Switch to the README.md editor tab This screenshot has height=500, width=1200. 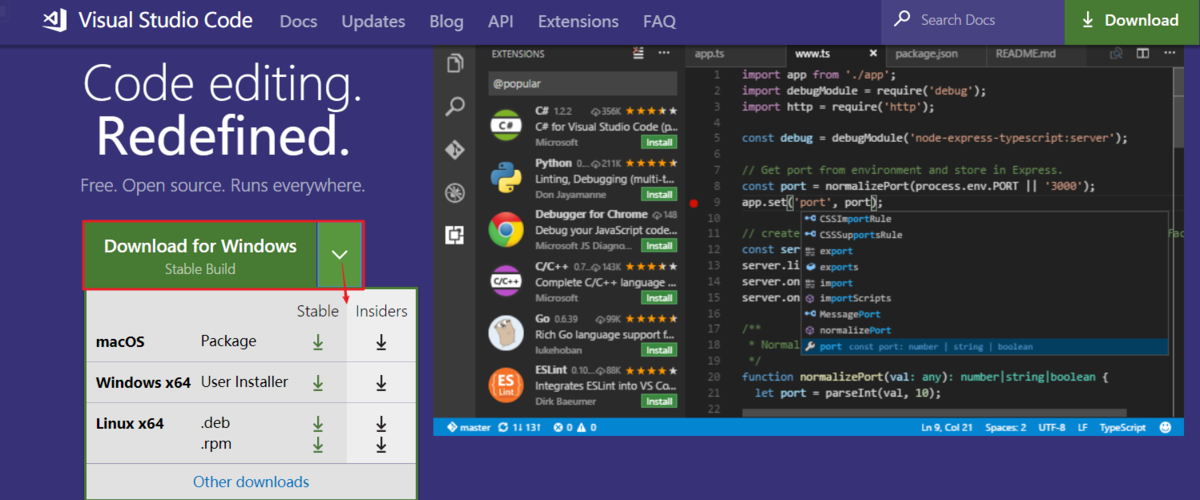(1035, 54)
